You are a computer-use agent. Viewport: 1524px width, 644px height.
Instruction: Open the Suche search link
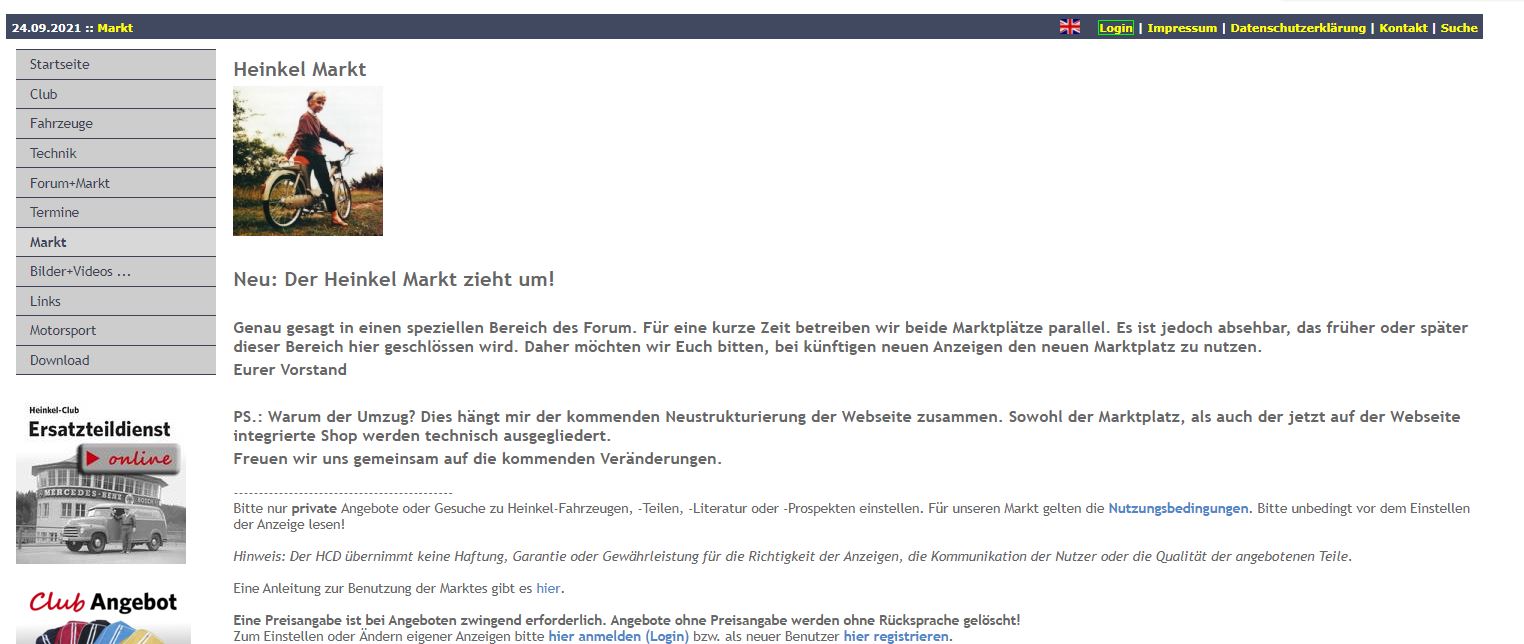point(1458,28)
